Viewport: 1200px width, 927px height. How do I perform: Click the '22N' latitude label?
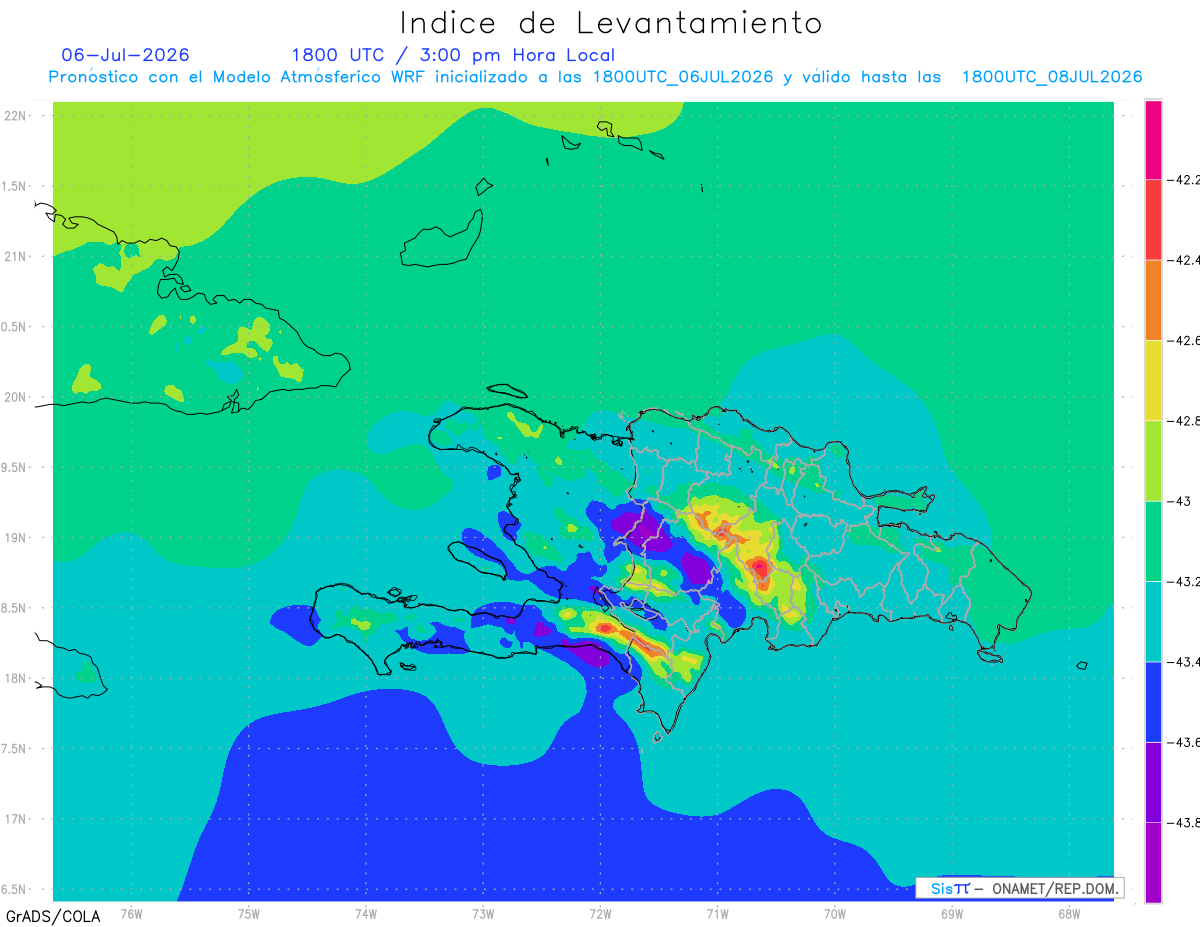[17, 115]
